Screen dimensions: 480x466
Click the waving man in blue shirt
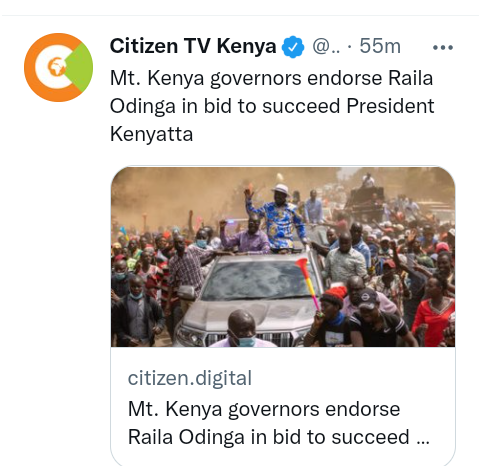point(277,218)
